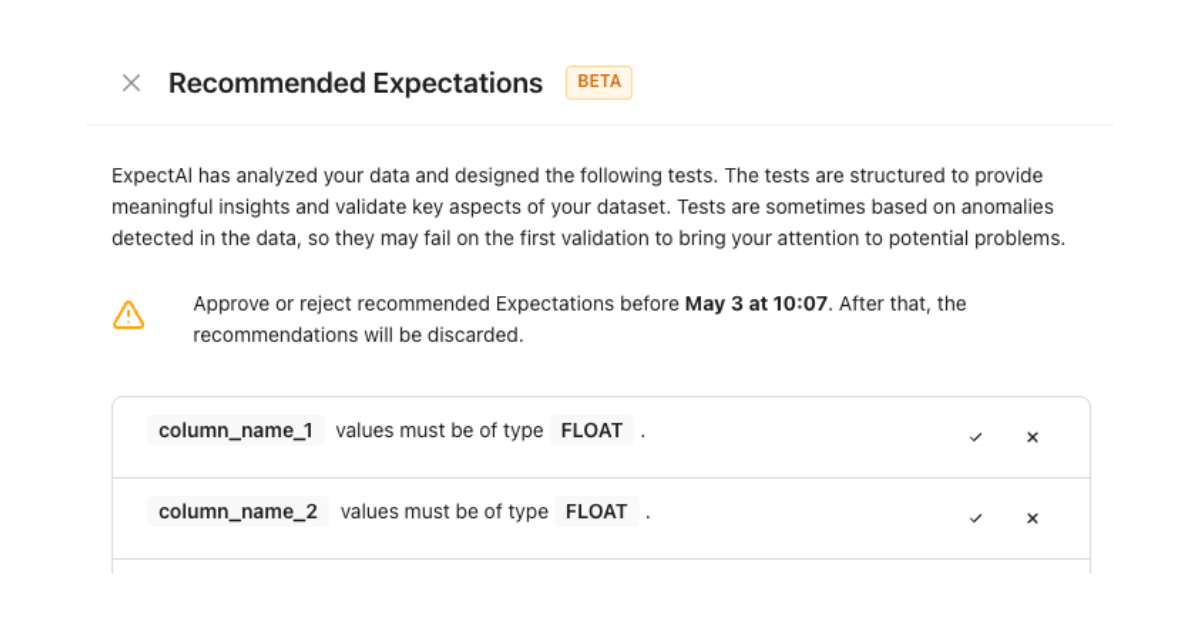Click the column_name_2 chip
1200x627 pixels.
237,511
